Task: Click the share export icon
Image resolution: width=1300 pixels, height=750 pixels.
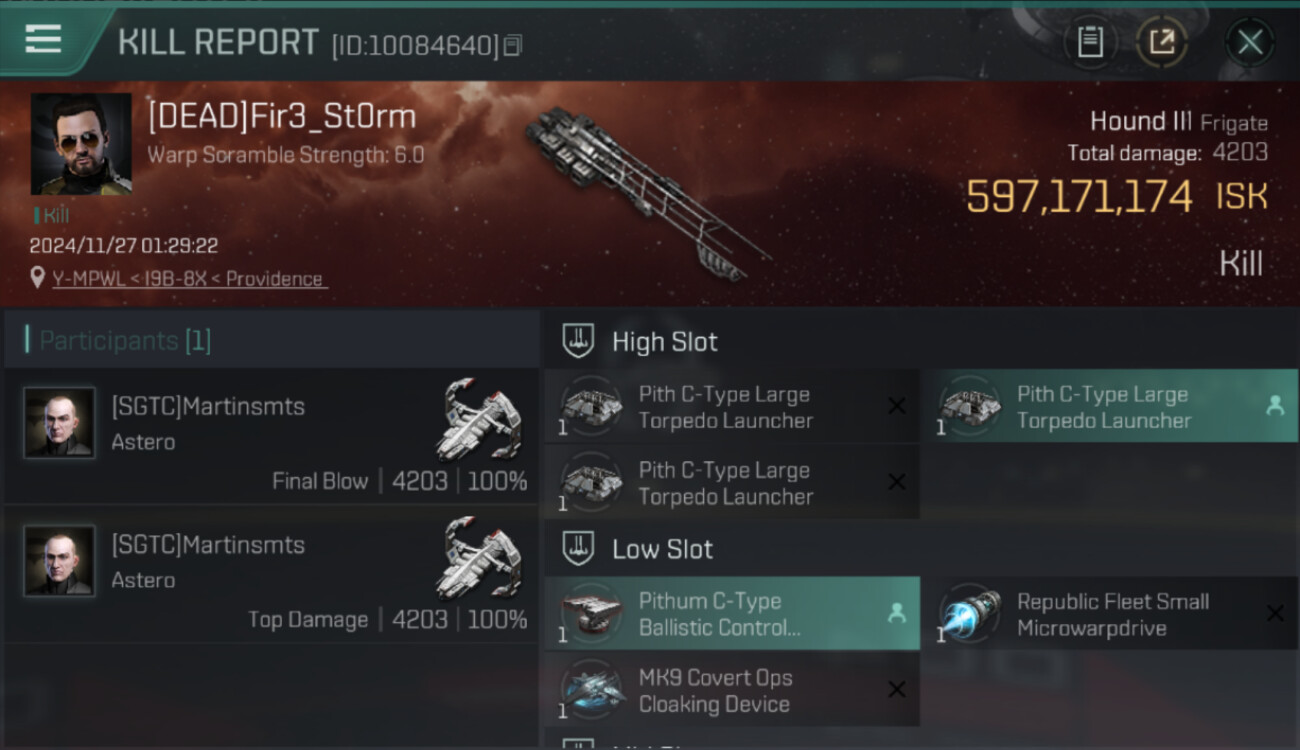Action: click(x=1162, y=42)
